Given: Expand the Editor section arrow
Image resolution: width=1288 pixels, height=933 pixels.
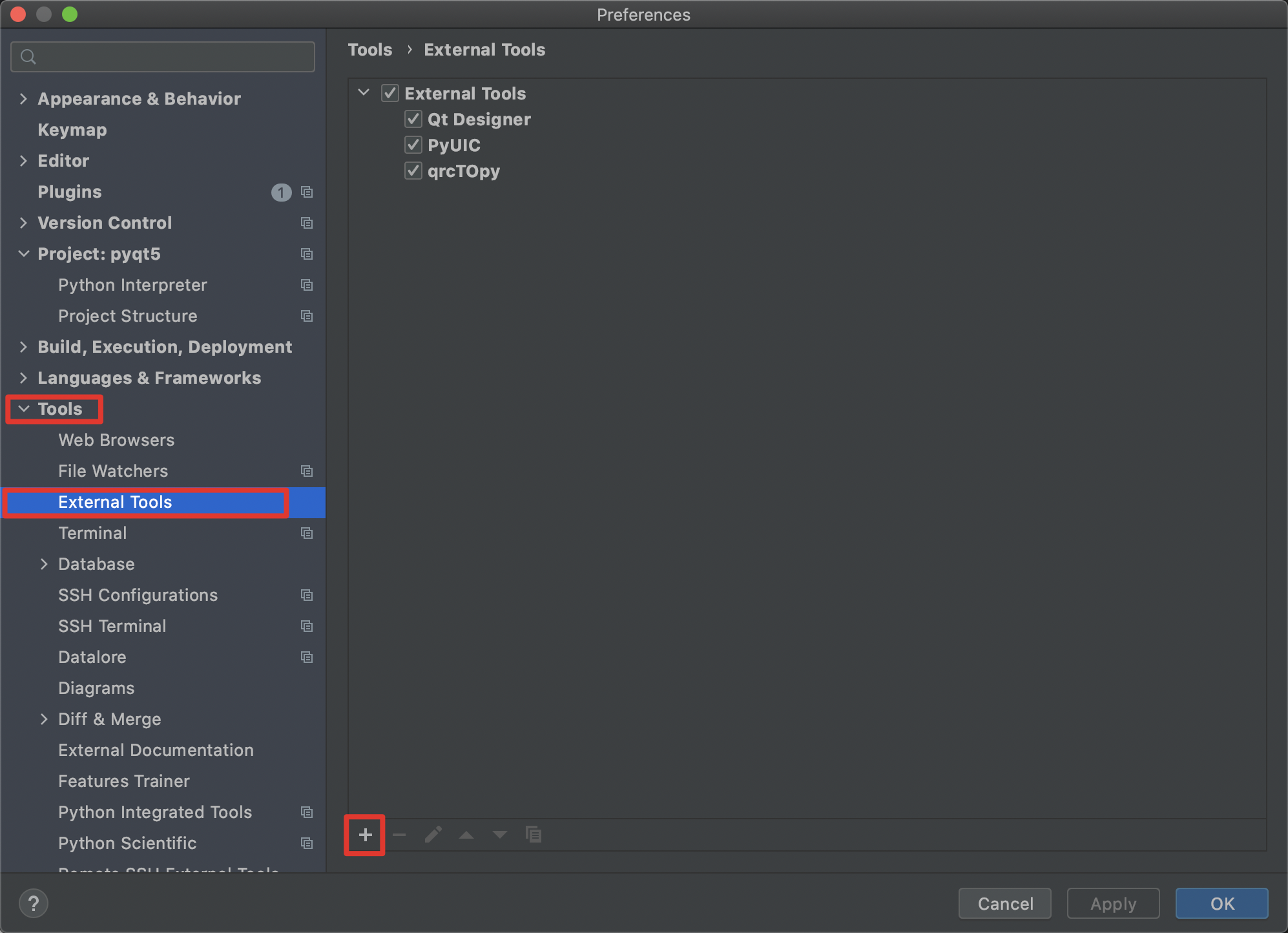Looking at the screenshot, I should tap(23, 161).
